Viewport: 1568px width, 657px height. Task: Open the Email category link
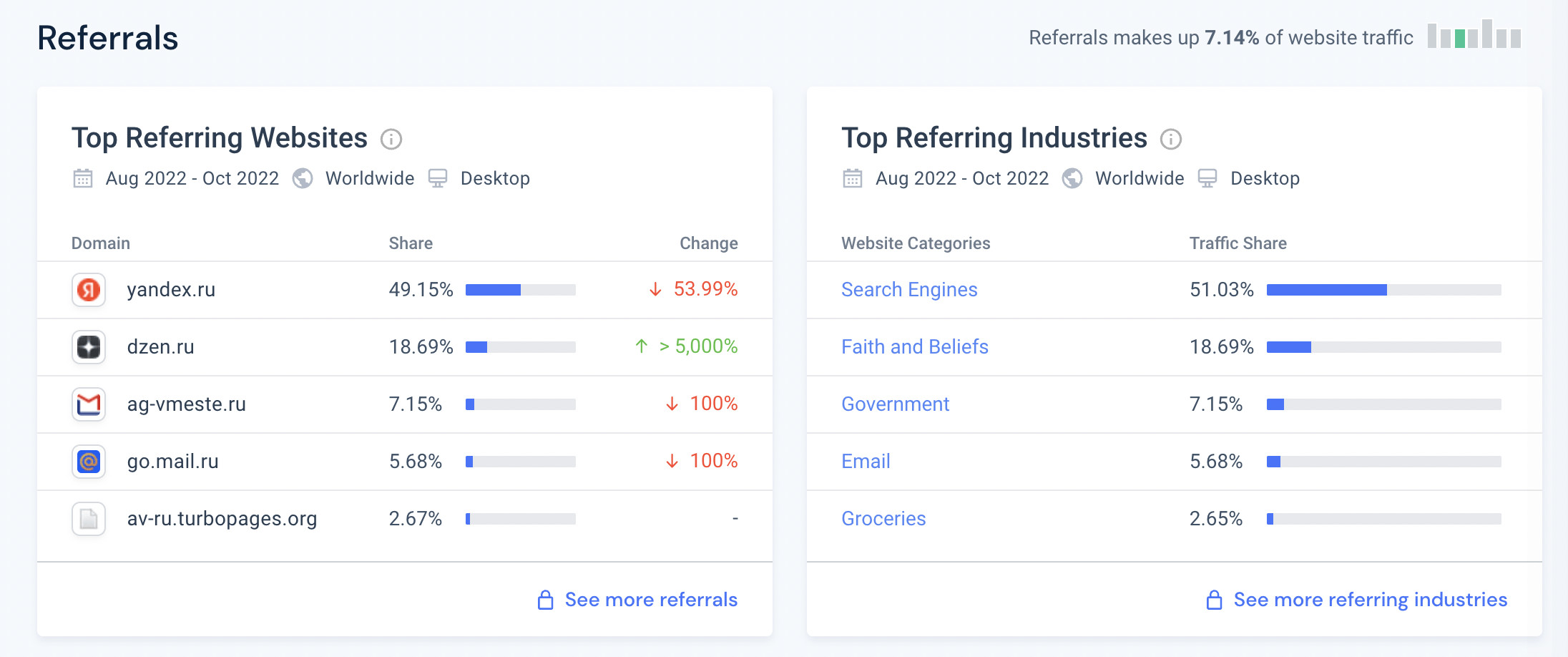coord(866,462)
